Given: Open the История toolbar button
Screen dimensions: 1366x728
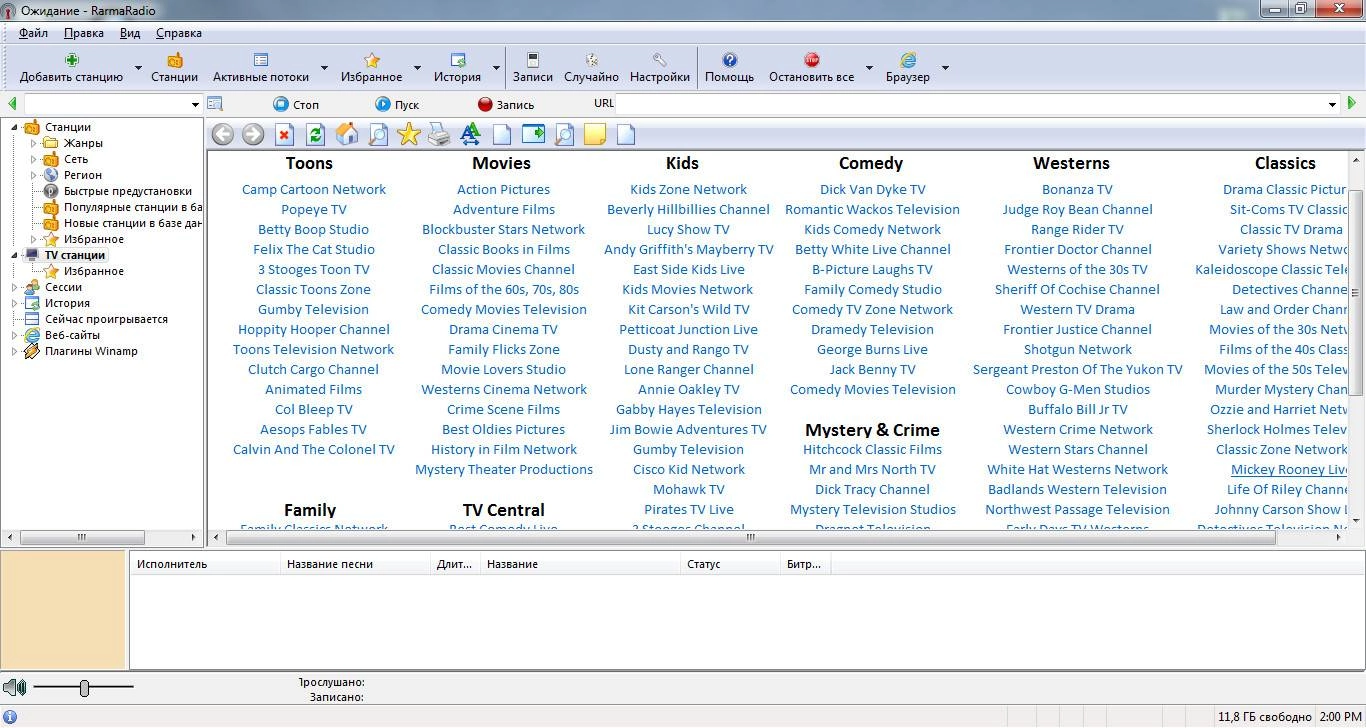Looking at the screenshot, I should (457, 68).
